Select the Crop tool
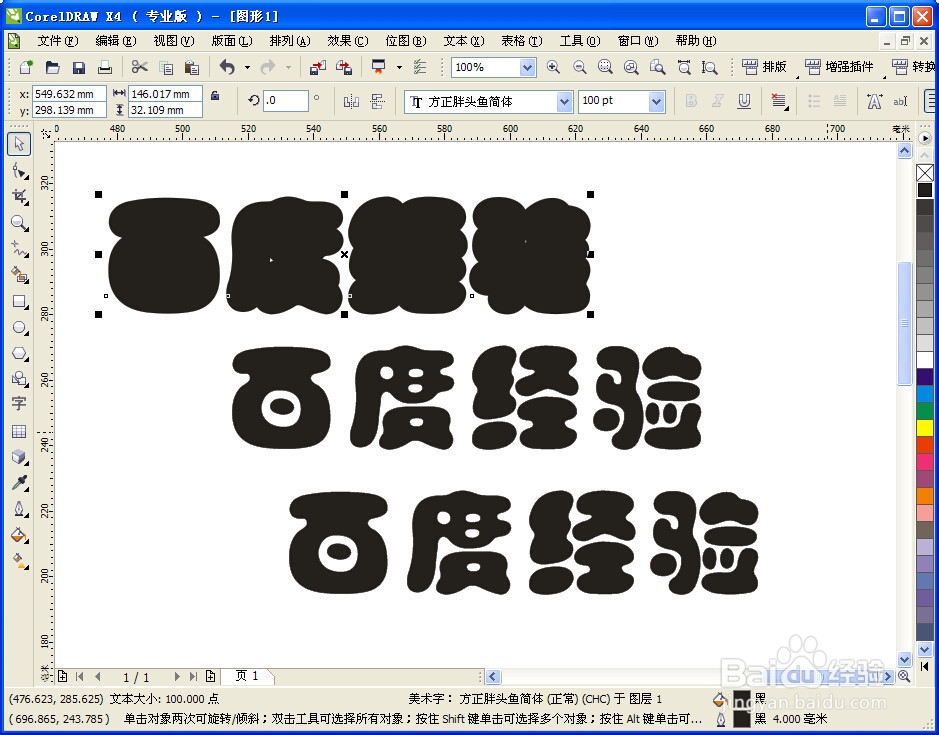Viewport: 939px width, 735px height. coord(19,197)
